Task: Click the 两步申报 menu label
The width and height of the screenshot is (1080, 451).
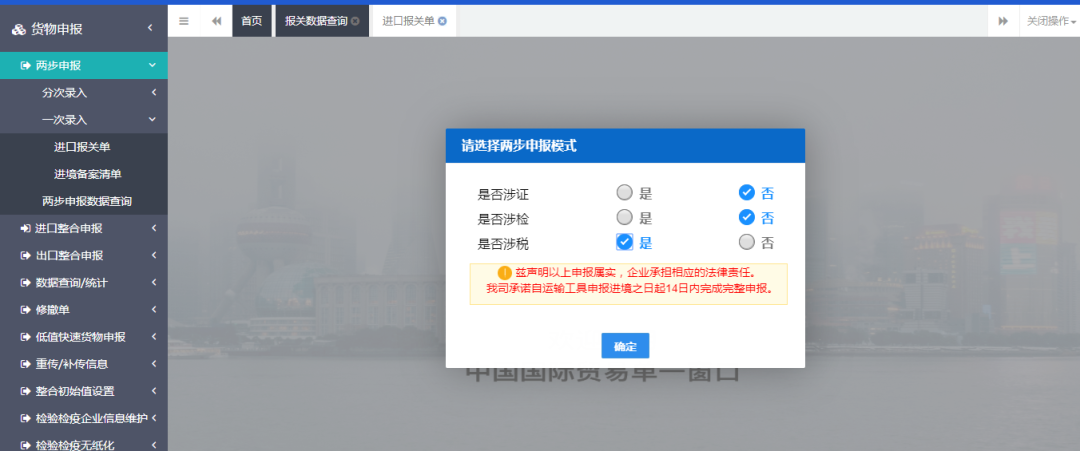Action: point(59,65)
